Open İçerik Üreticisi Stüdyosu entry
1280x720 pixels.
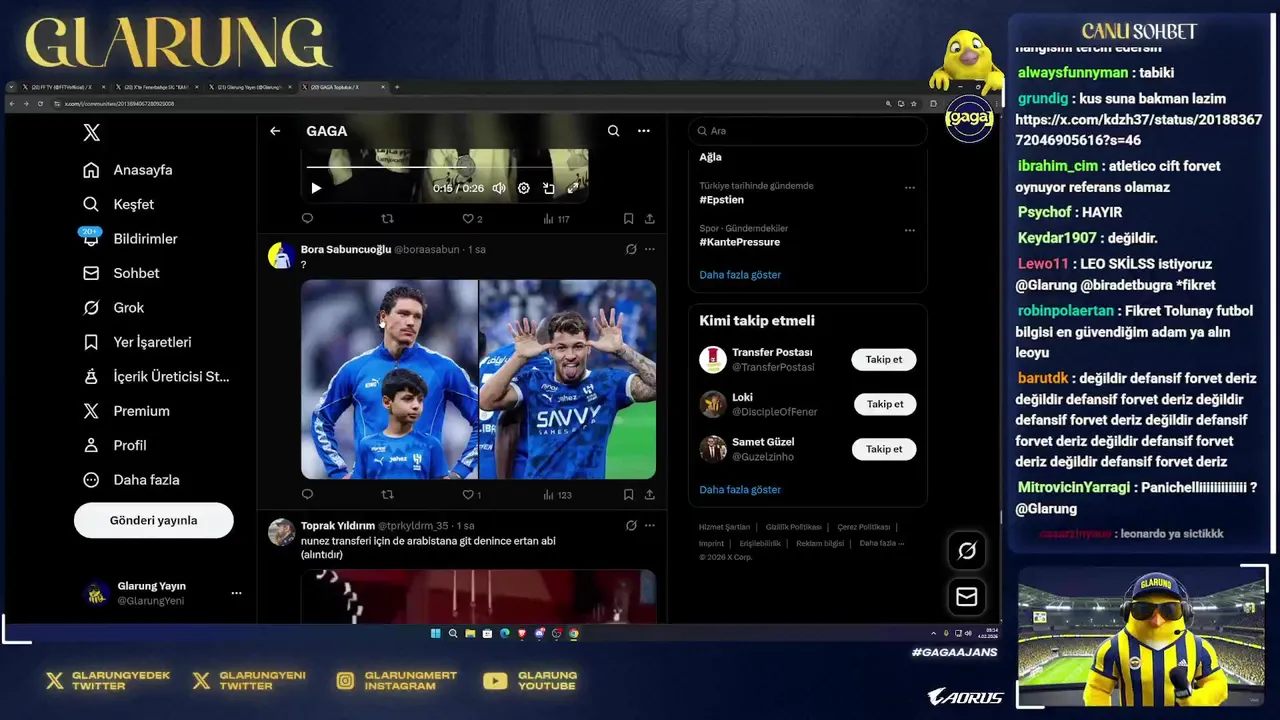[x=157, y=377]
